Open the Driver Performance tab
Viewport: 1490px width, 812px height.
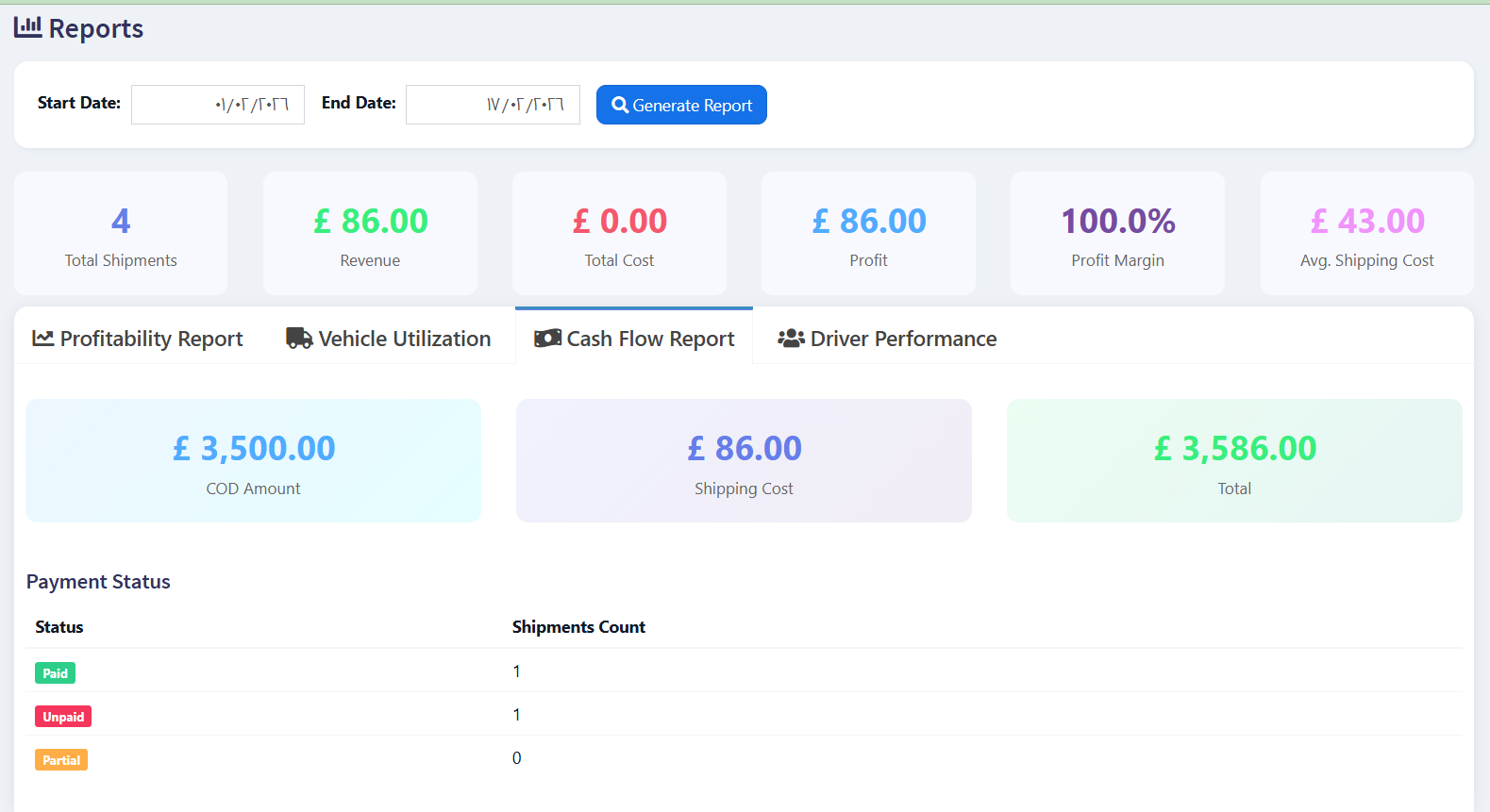click(887, 339)
